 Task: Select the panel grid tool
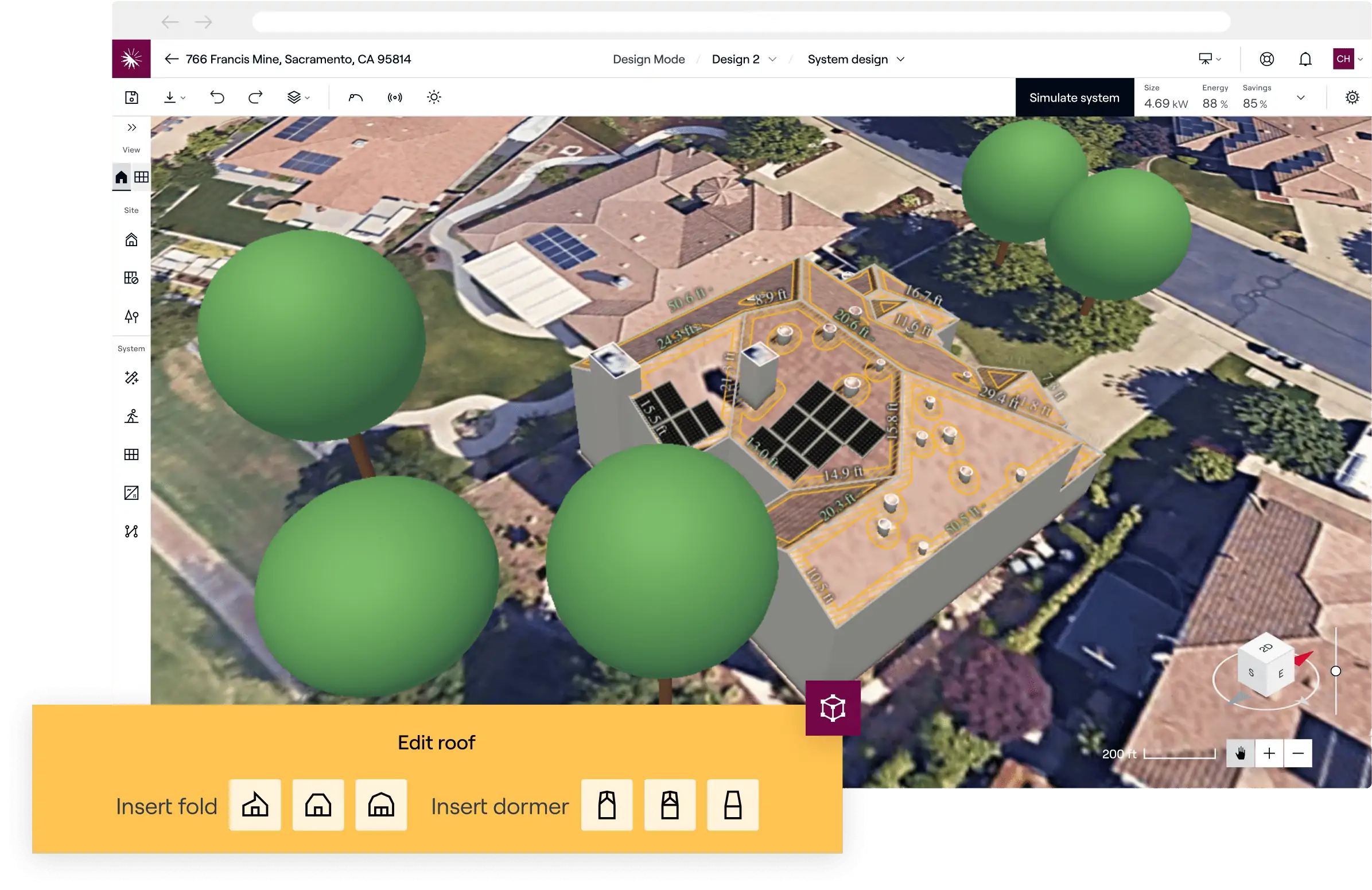[131, 454]
